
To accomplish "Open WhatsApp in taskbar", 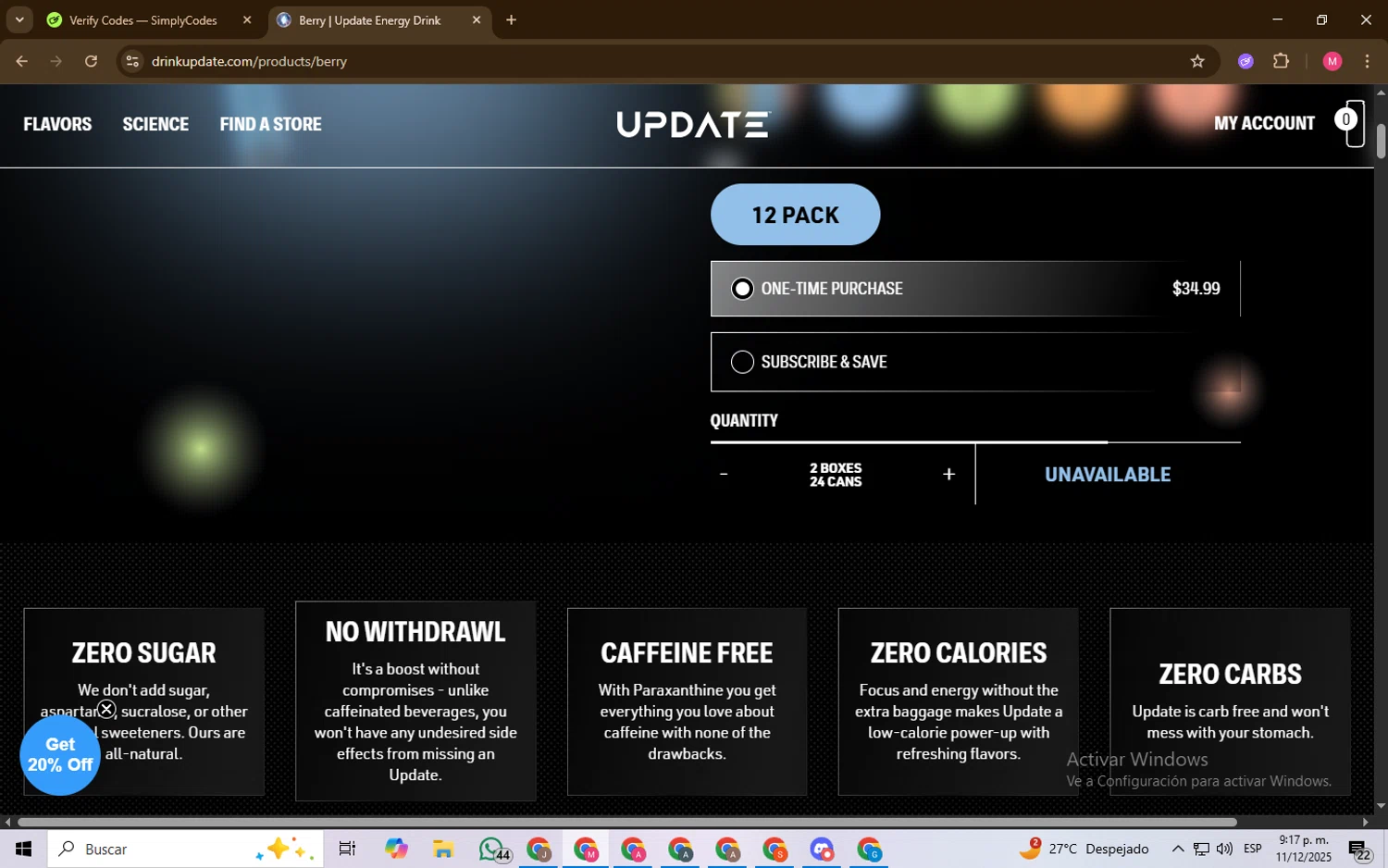I will [493, 849].
